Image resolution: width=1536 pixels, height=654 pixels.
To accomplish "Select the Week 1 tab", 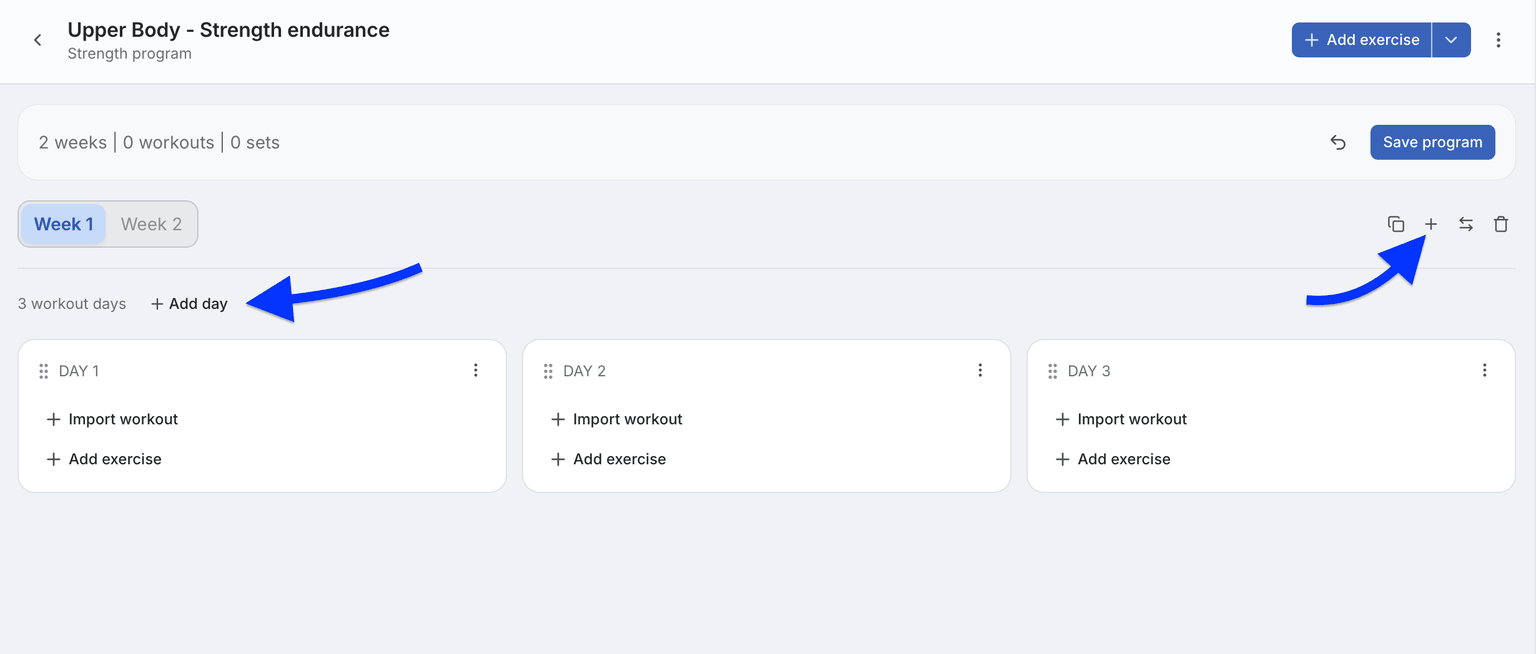I will coord(64,224).
